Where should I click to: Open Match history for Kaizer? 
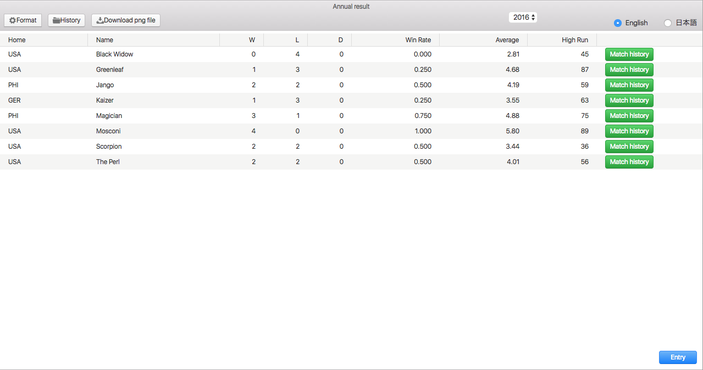tap(629, 100)
